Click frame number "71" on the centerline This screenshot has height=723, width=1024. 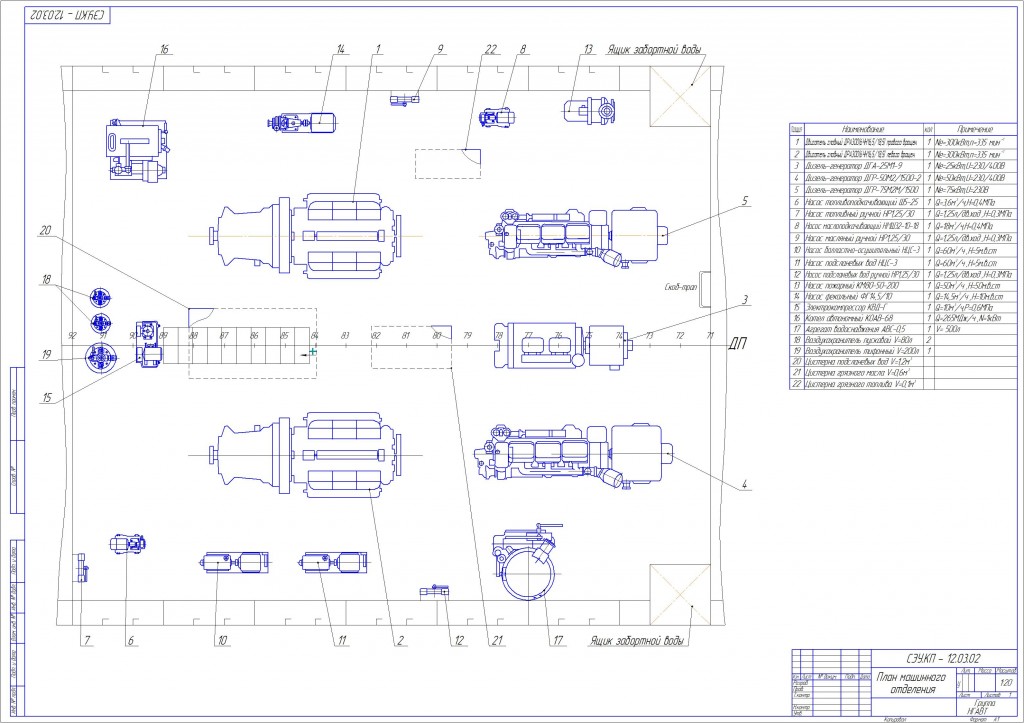(x=710, y=336)
